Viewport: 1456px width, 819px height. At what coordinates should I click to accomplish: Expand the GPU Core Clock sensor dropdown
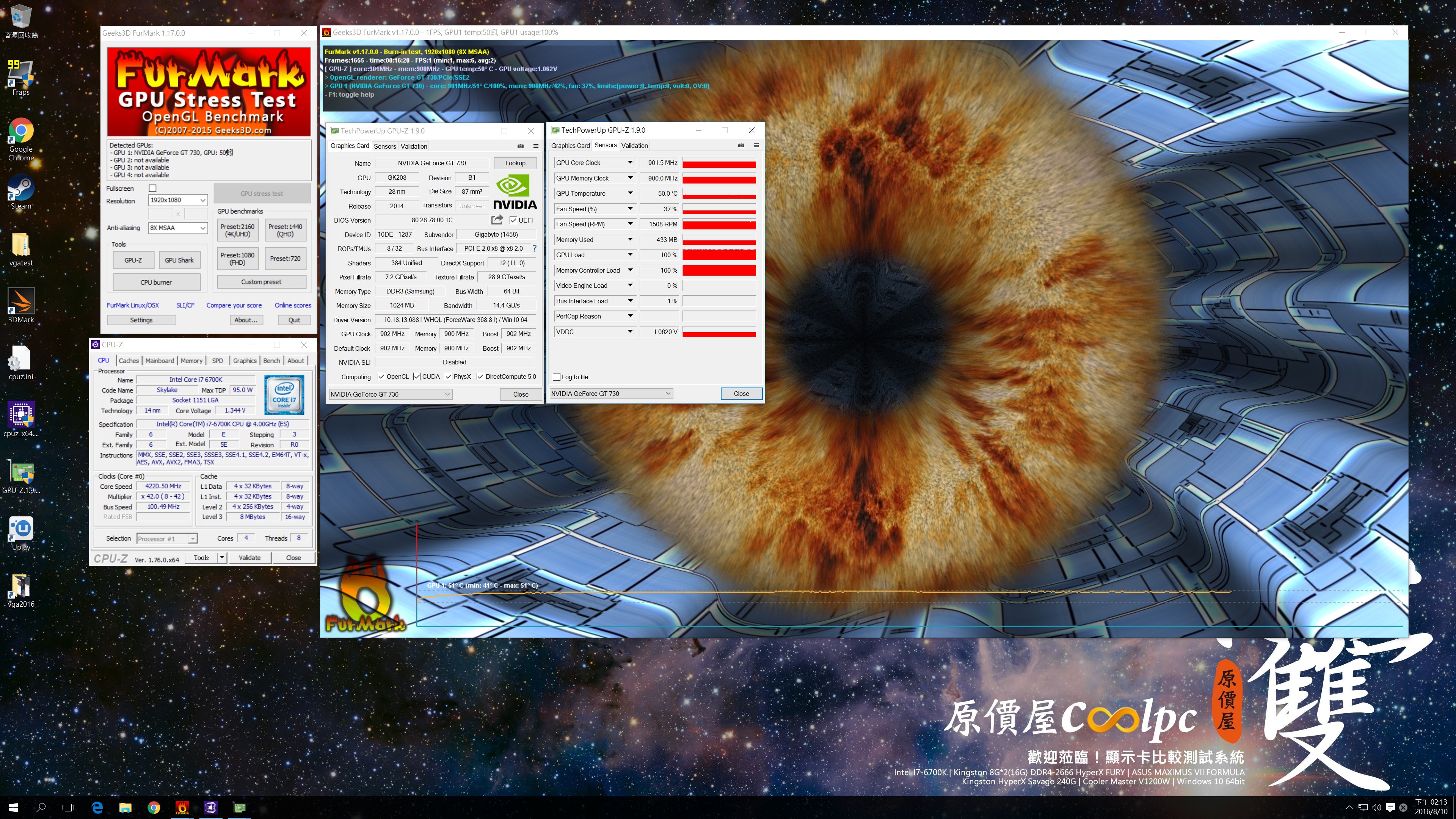tap(630, 163)
